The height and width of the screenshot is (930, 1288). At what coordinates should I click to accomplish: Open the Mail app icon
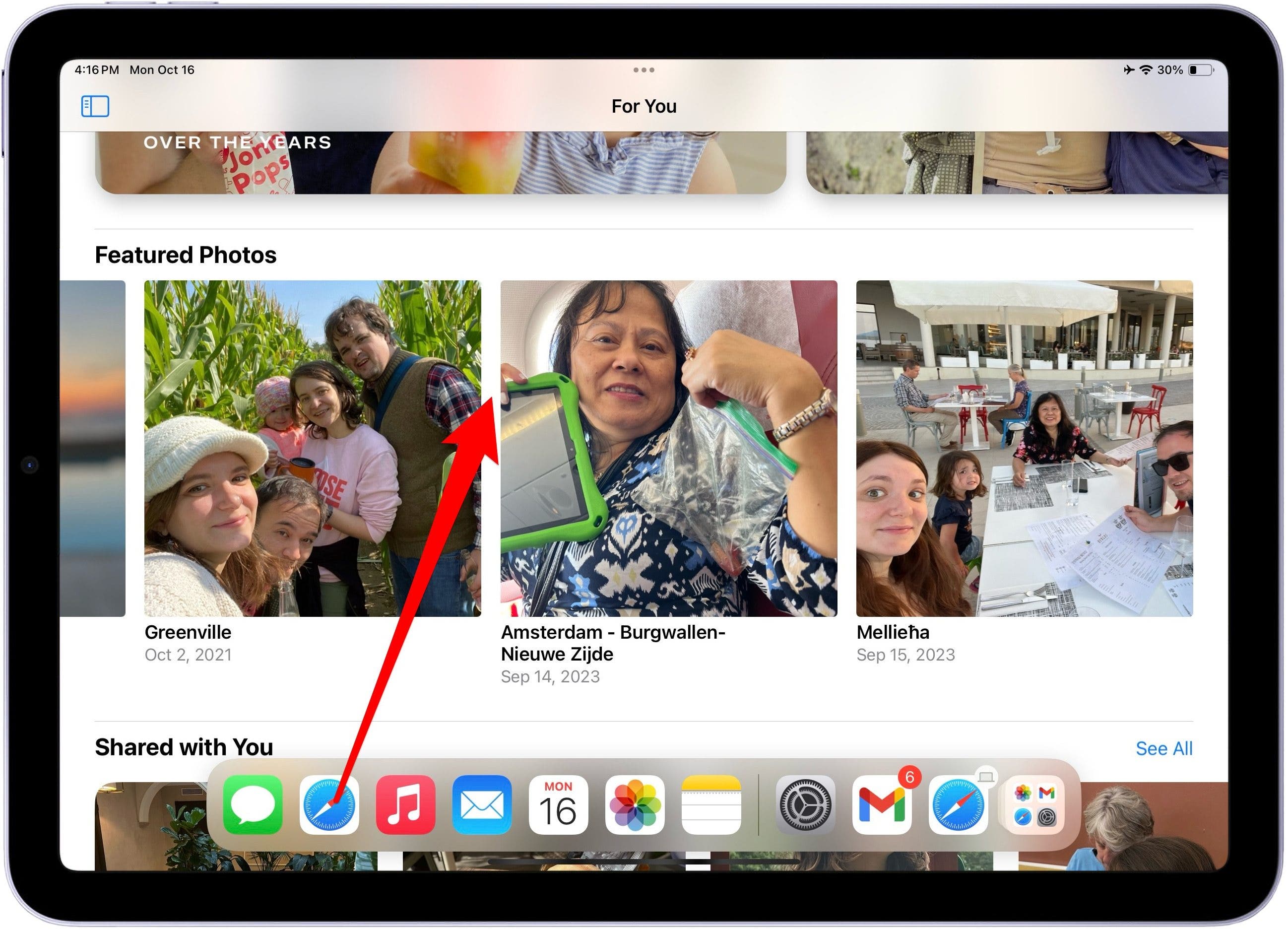point(482,804)
